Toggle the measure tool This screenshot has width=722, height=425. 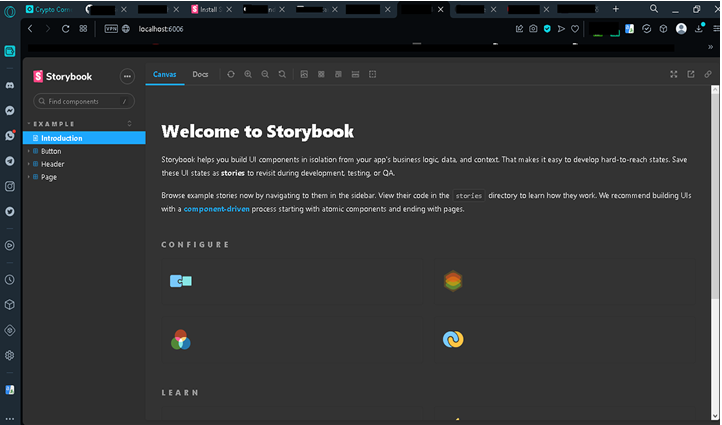[355, 74]
